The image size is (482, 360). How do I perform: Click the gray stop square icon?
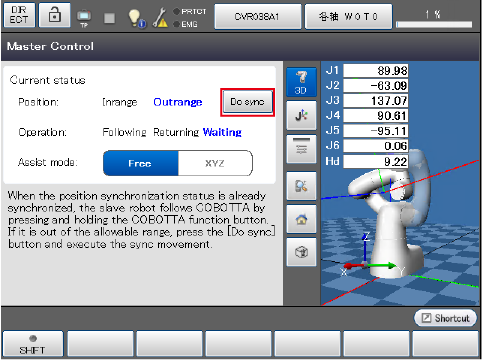(x=109, y=18)
